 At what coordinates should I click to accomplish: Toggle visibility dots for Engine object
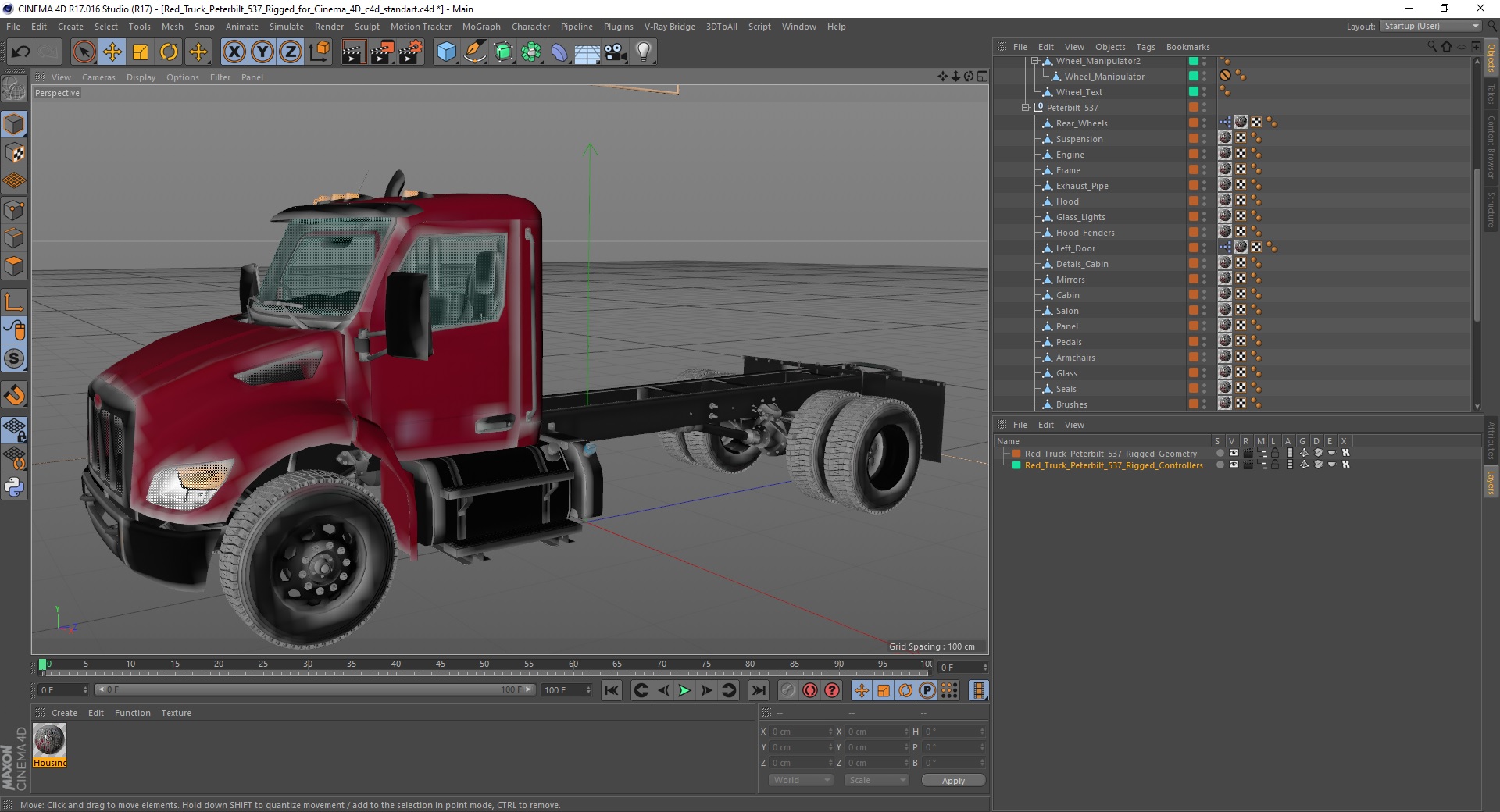pos(1204,155)
